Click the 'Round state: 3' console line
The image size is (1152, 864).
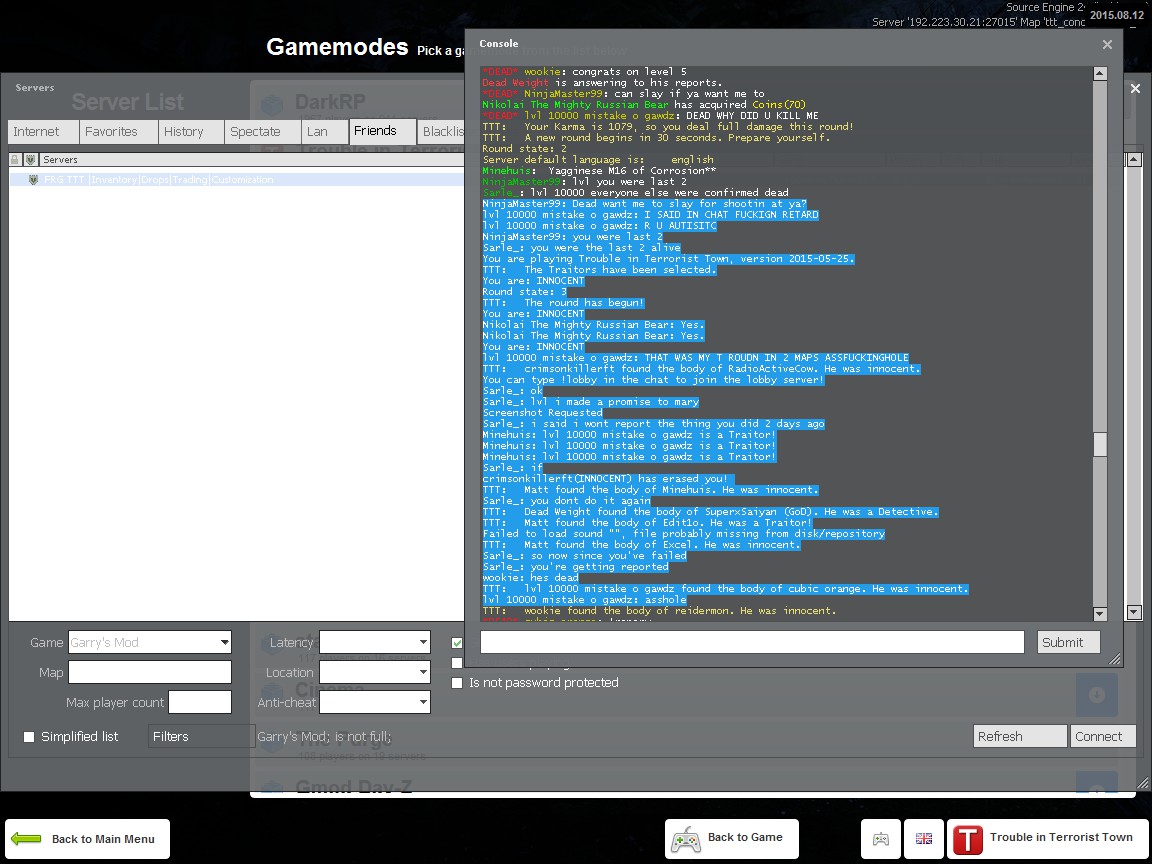point(524,292)
